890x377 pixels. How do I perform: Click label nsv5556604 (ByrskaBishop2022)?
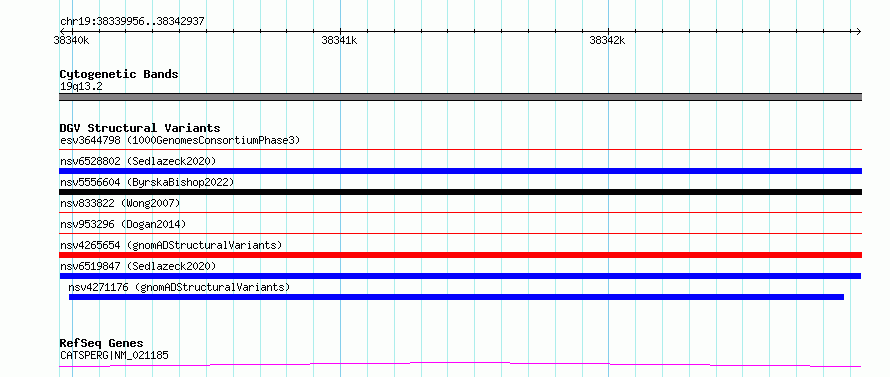(147, 182)
